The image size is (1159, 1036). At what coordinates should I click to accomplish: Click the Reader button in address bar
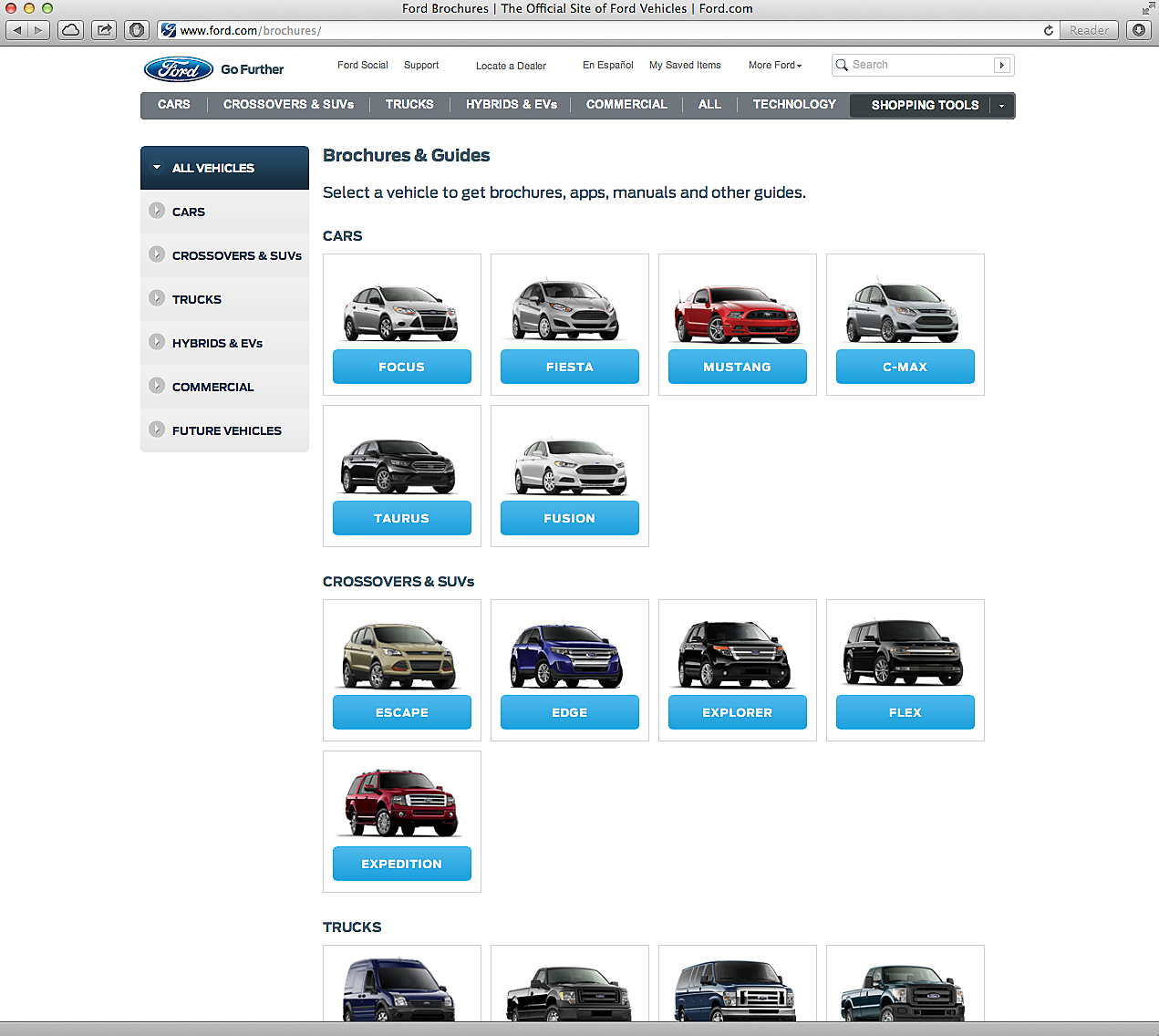[x=1090, y=30]
